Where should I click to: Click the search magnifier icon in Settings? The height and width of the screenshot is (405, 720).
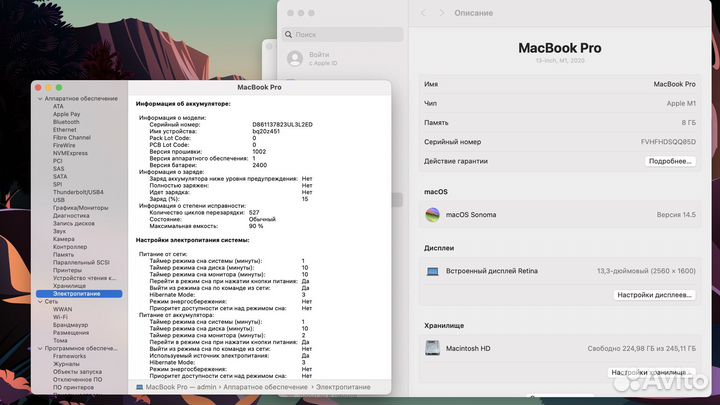point(288,34)
